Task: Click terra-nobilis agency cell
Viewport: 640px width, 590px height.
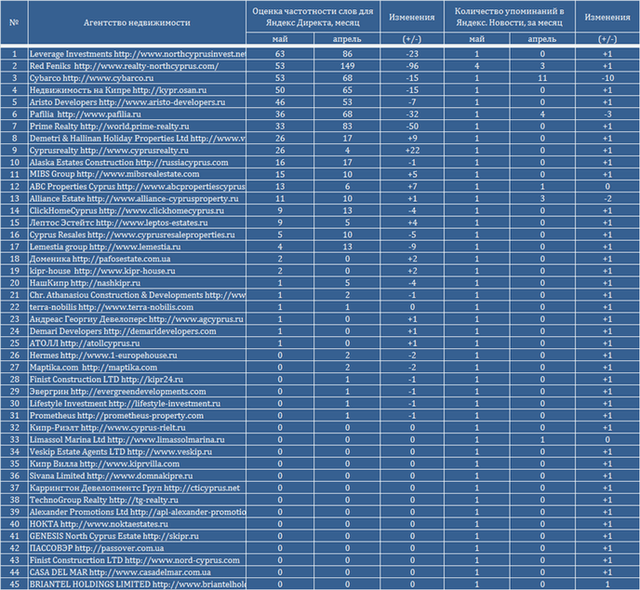Action: (x=137, y=307)
